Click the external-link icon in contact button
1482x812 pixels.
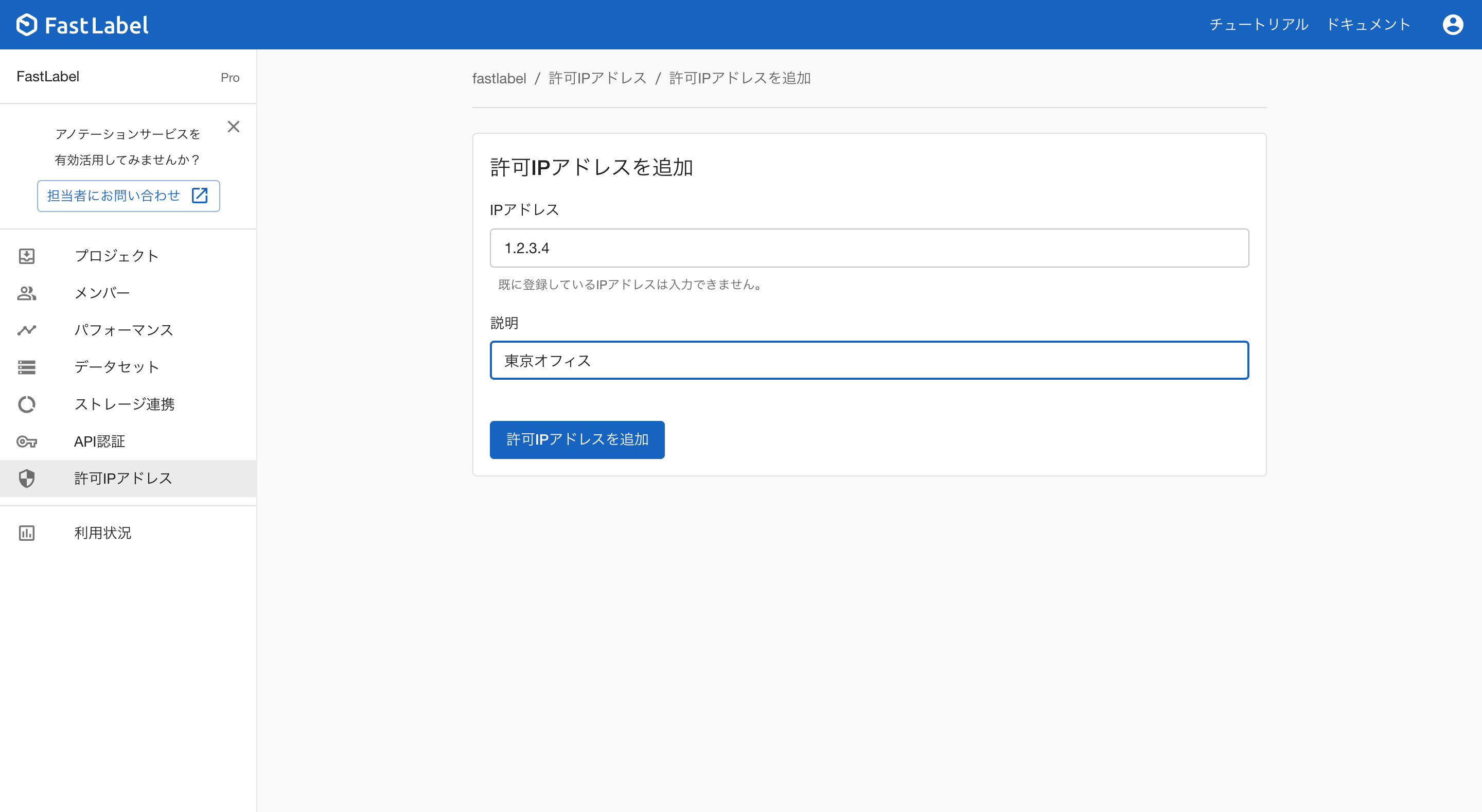click(x=200, y=196)
